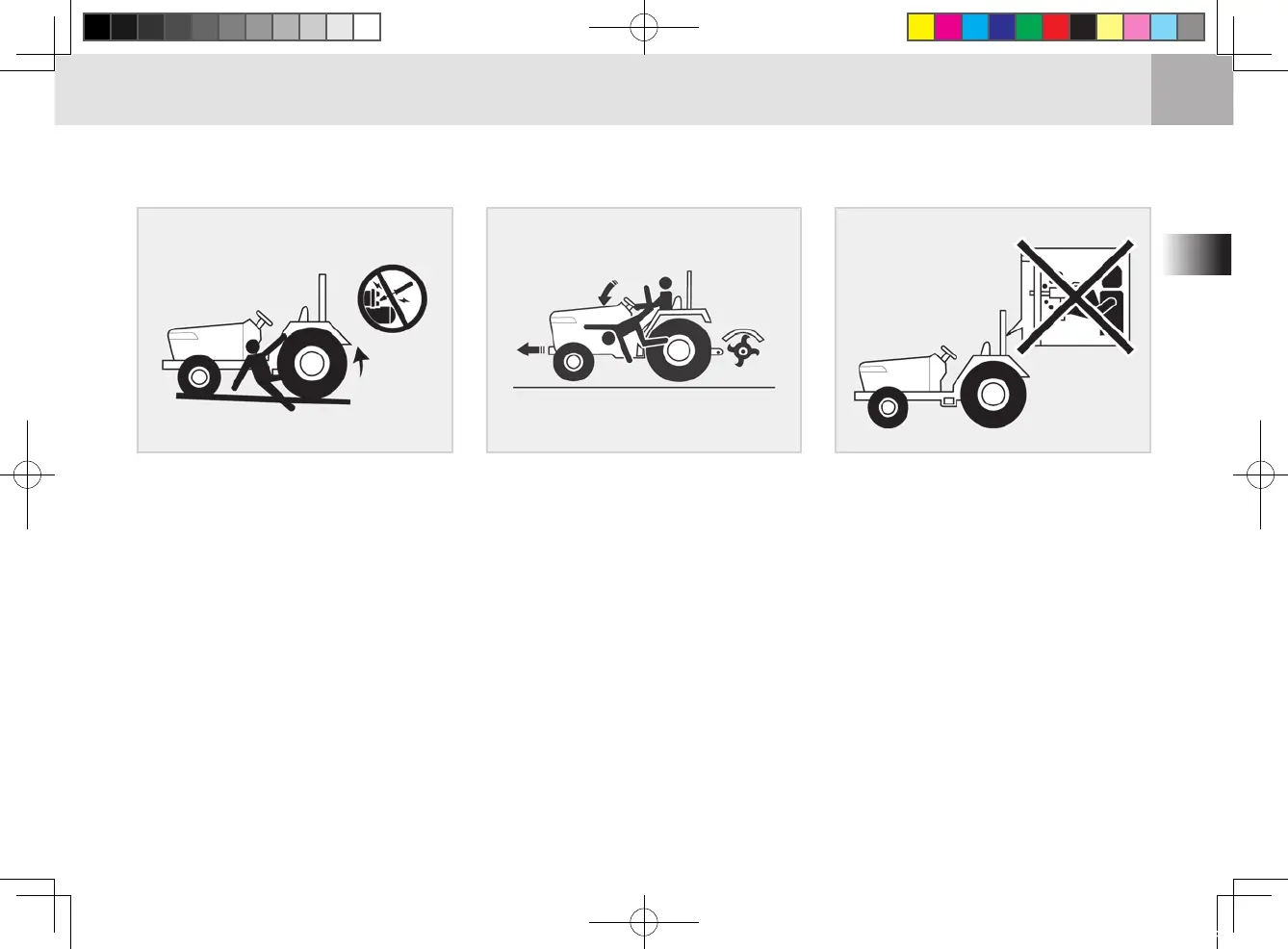Open the first tractor safety illustration

[295, 330]
